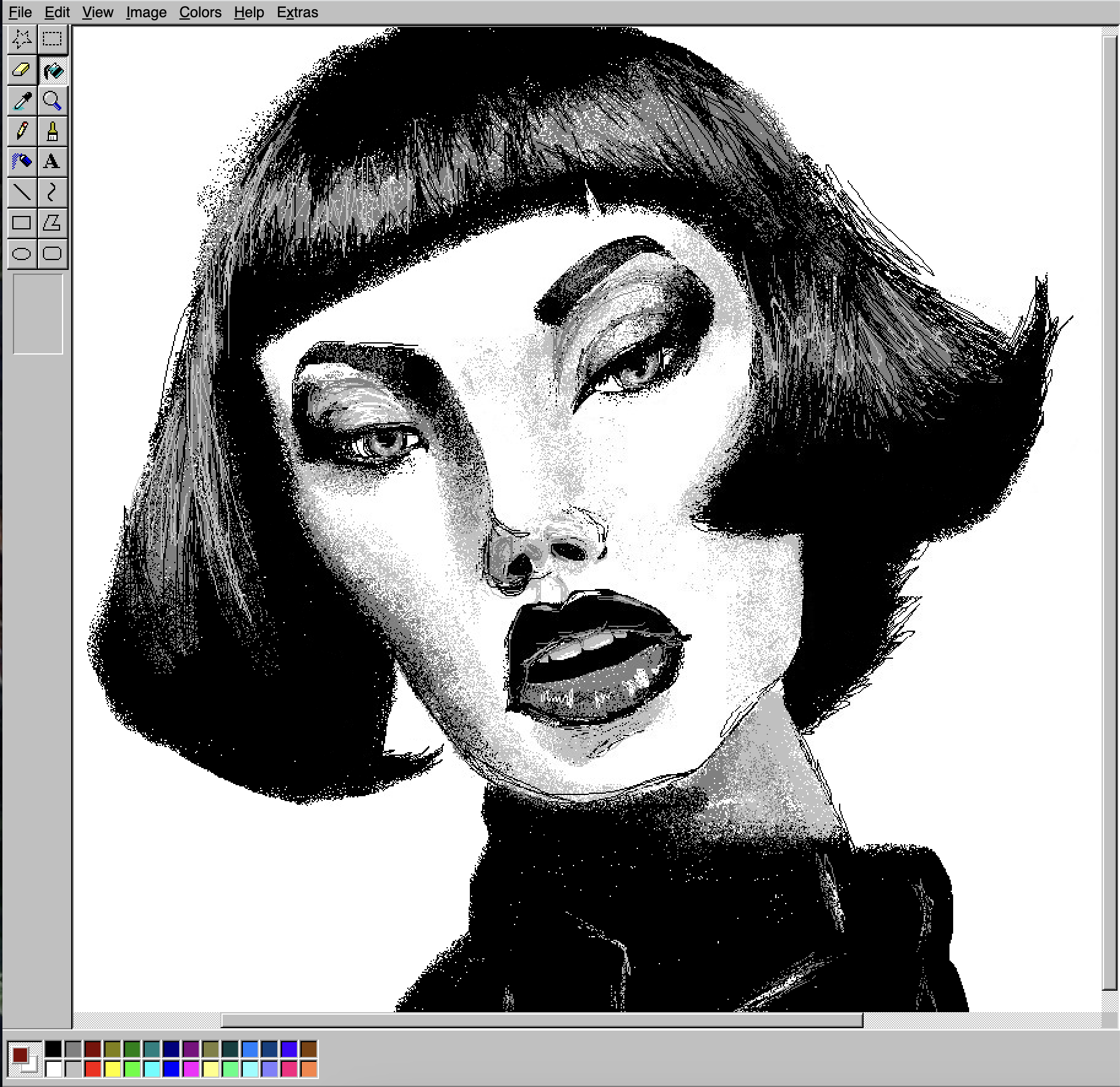Select the Curve tool
This screenshot has width=1120, height=1087.
(x=53, y=193)
